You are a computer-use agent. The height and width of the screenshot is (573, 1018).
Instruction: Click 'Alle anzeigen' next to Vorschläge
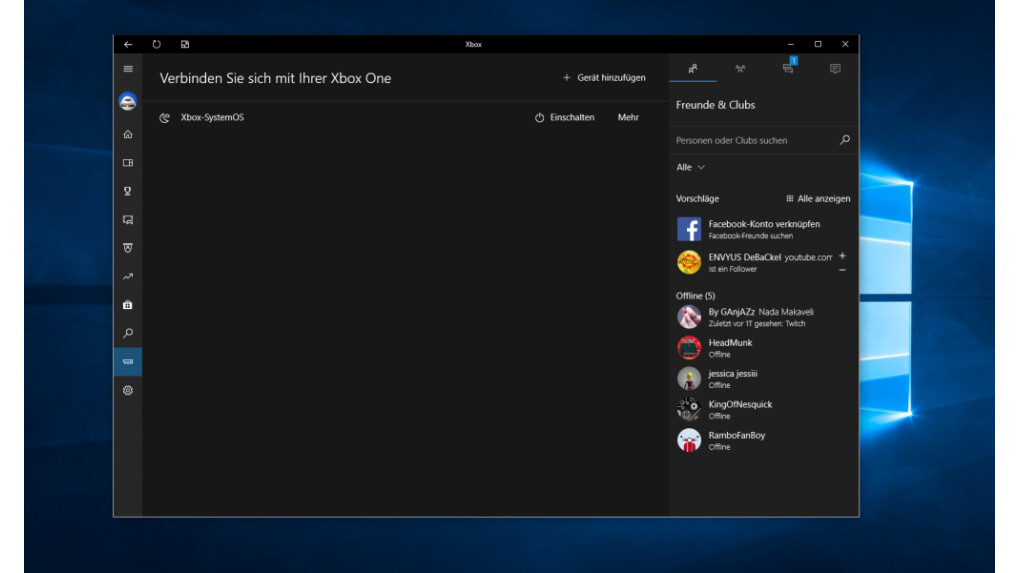coord(818,199)
